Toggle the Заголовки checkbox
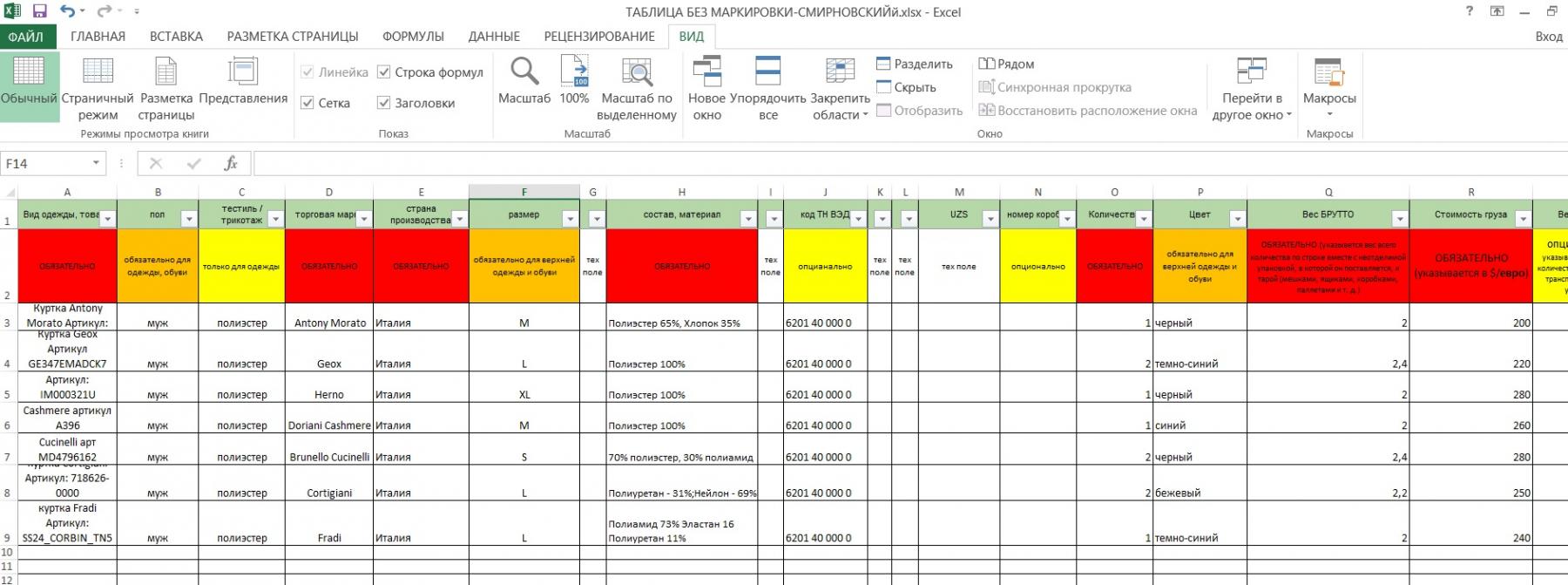Screen dimensions: 1568x585 click(383, 103)
